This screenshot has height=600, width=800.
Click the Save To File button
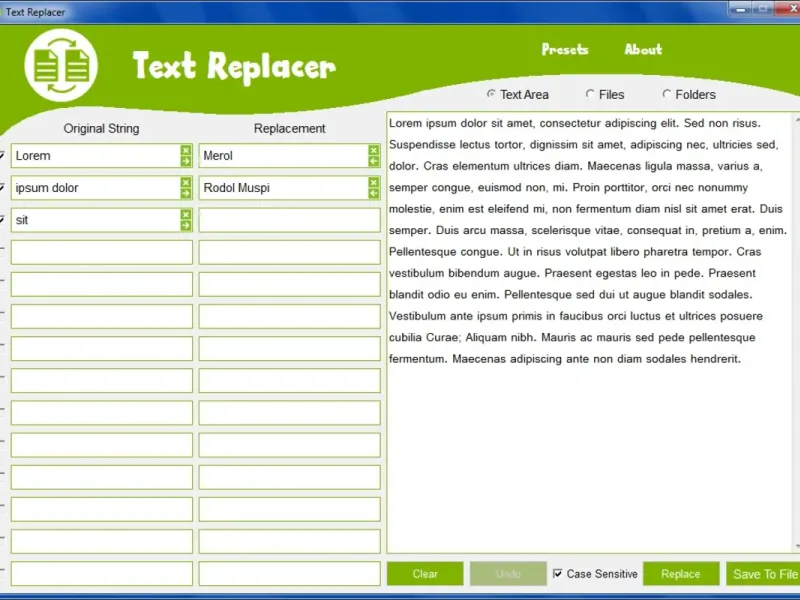click(763, 574)
